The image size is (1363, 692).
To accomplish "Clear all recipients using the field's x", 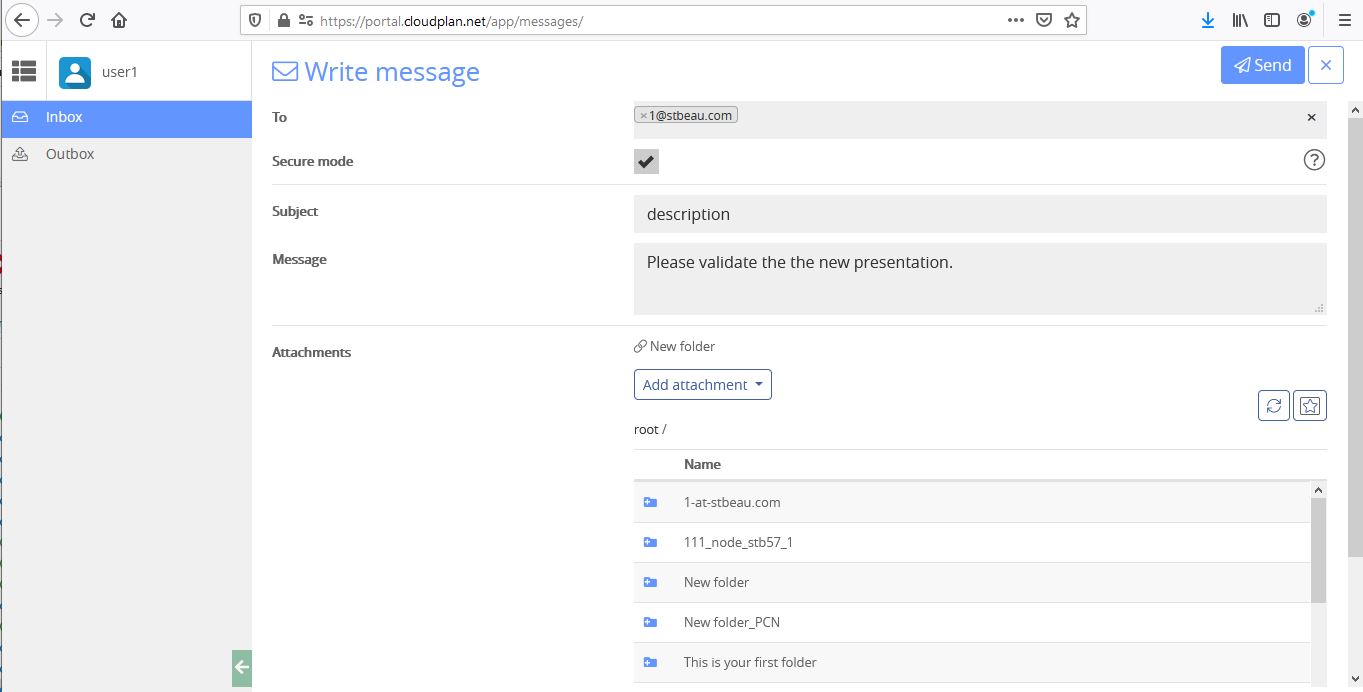I will tap(1311, 117).
